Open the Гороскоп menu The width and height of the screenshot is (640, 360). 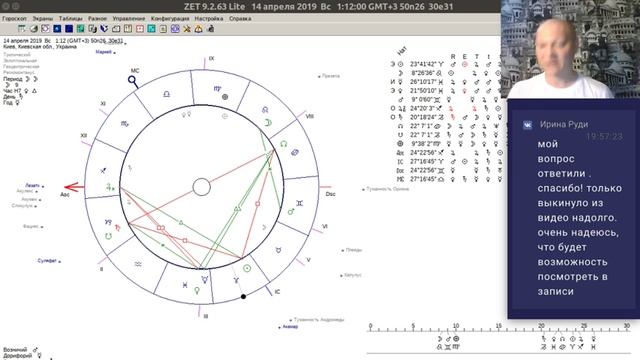pyautogui.click(x=14, y=18)
